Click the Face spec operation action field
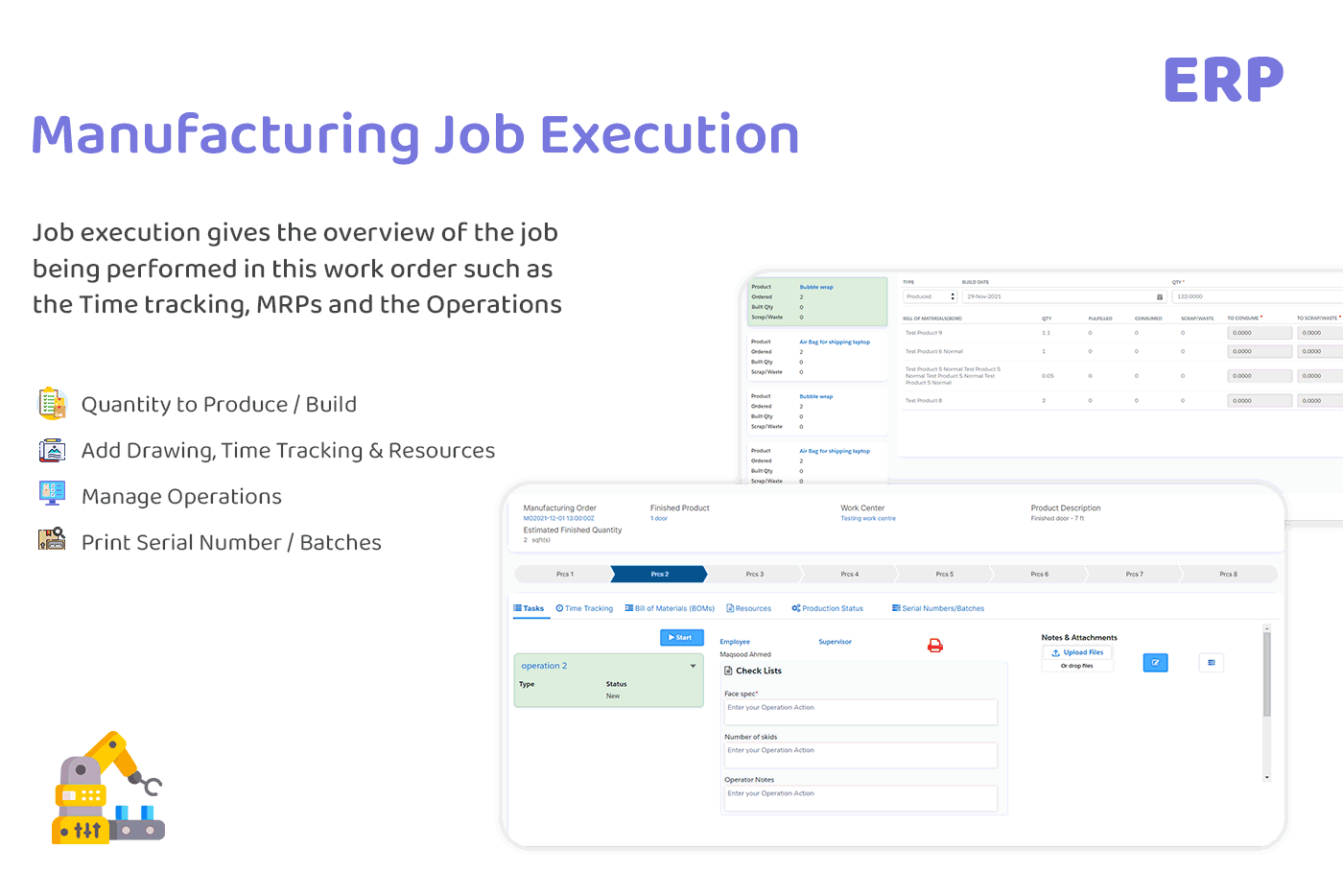Screen dimensions: 1343x896 click(860, 712)
